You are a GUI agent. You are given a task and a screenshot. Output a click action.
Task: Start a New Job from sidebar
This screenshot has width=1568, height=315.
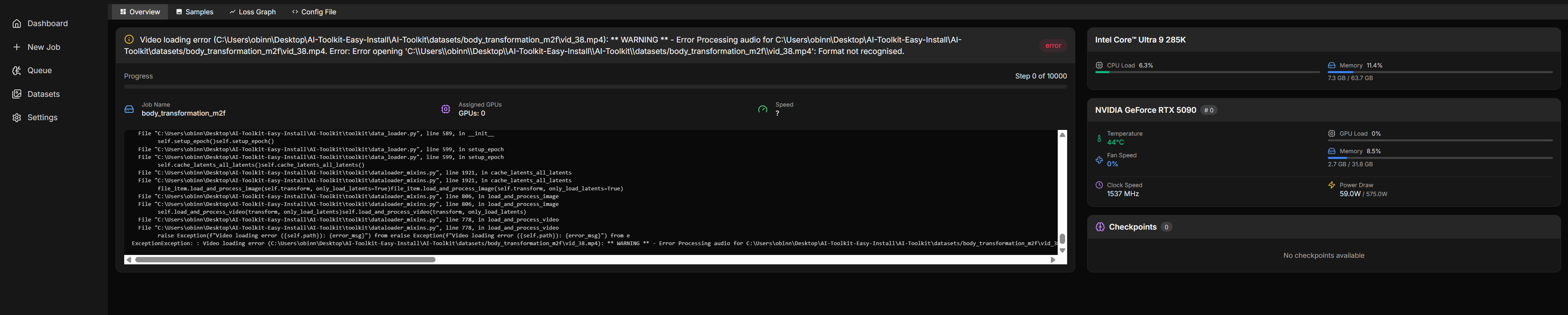tap(36, 47)
